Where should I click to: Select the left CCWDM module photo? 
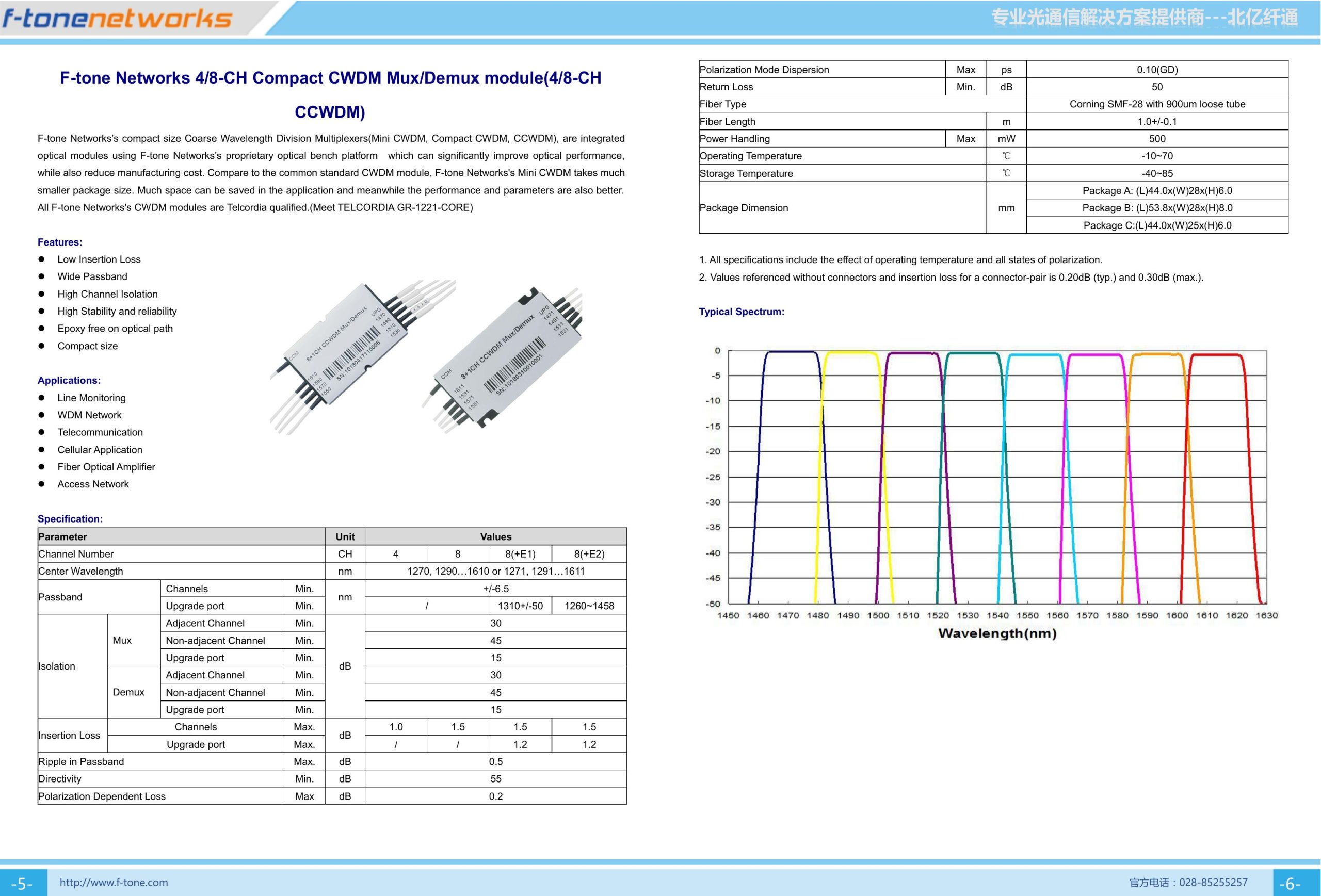[x=363, y=357]
